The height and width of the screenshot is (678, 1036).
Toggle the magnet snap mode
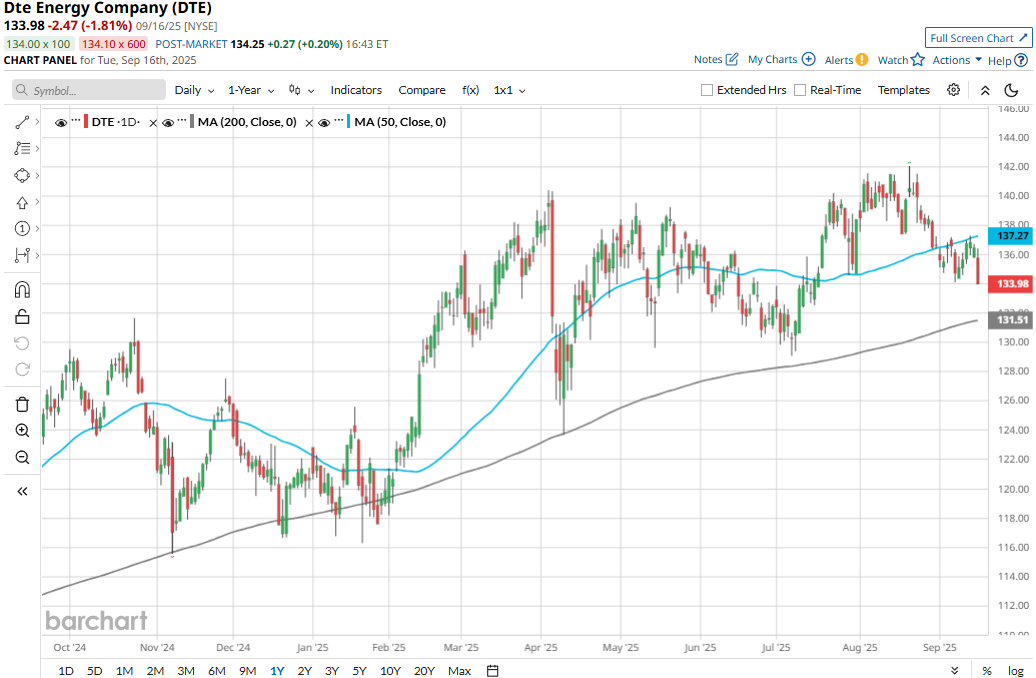coord(22,290)
